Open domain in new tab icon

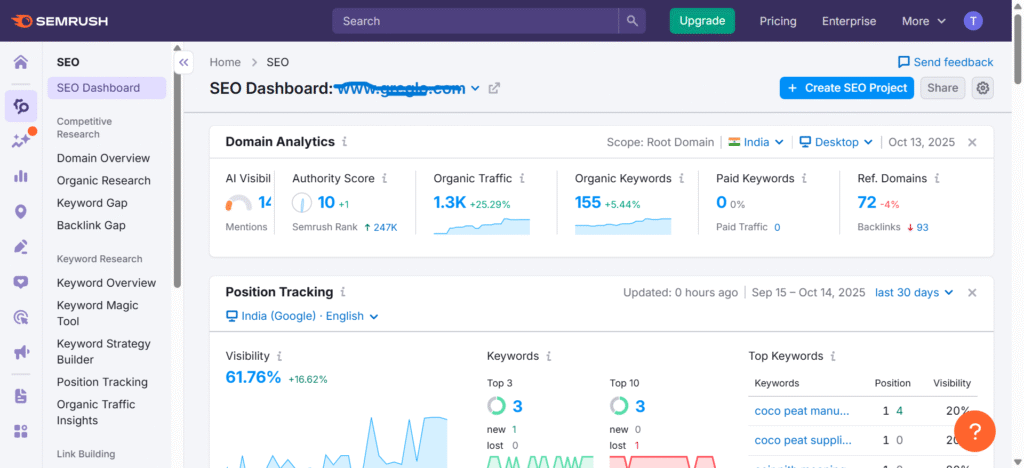(494, 88)
